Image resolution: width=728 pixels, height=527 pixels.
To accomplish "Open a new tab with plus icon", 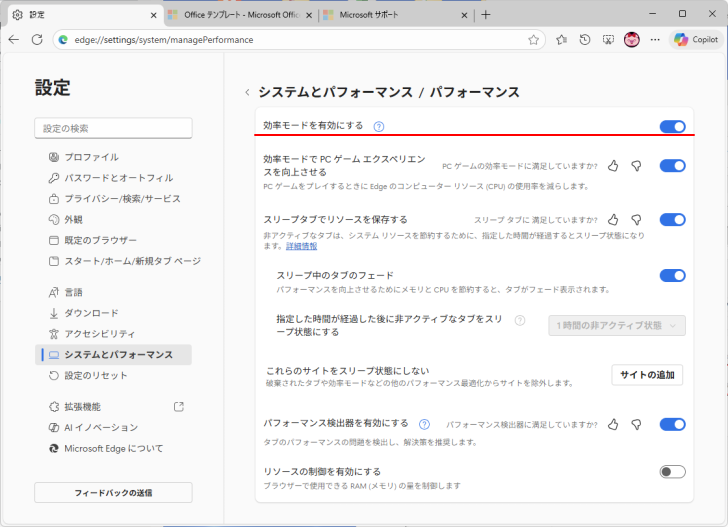I will click(486, 15).
